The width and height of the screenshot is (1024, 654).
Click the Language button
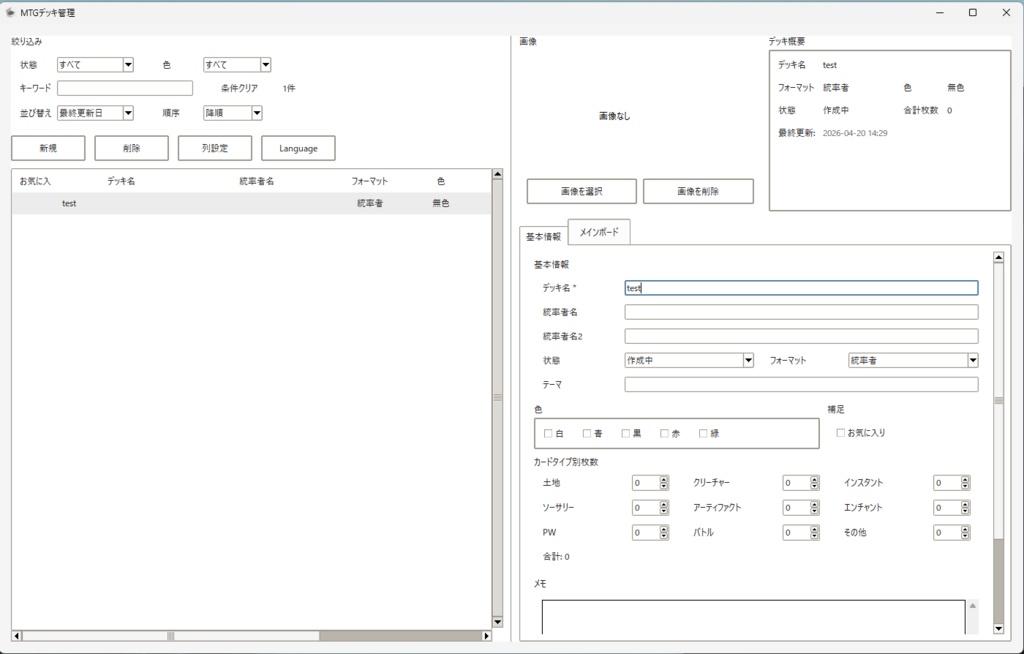click(298, 148)
